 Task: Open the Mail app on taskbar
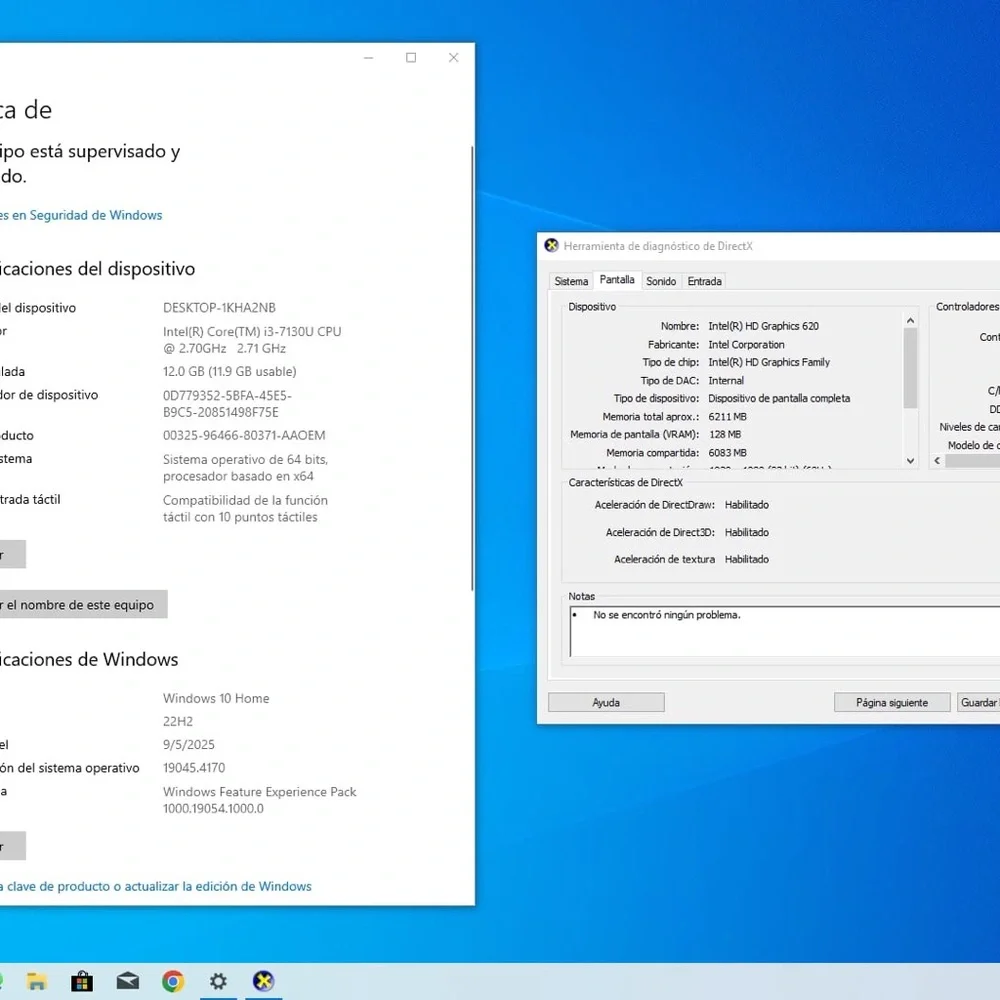pos(128,981)
